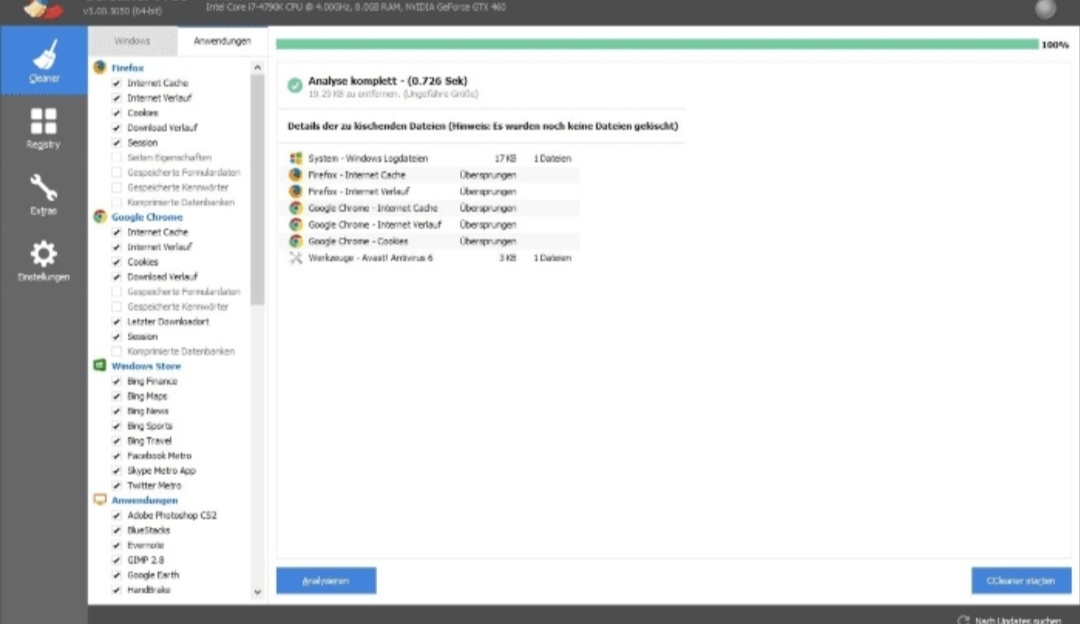Select the Anwendungen tab
Viewport: 1080px width, 624px height.
pos(222,41)
